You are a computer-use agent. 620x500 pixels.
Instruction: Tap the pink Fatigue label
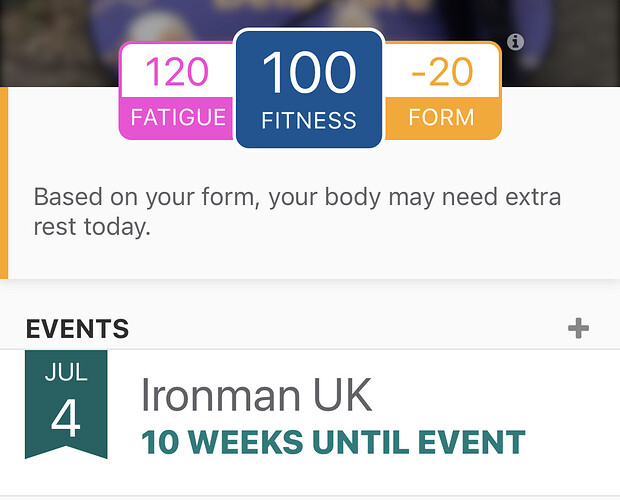[x=178, y=117]
